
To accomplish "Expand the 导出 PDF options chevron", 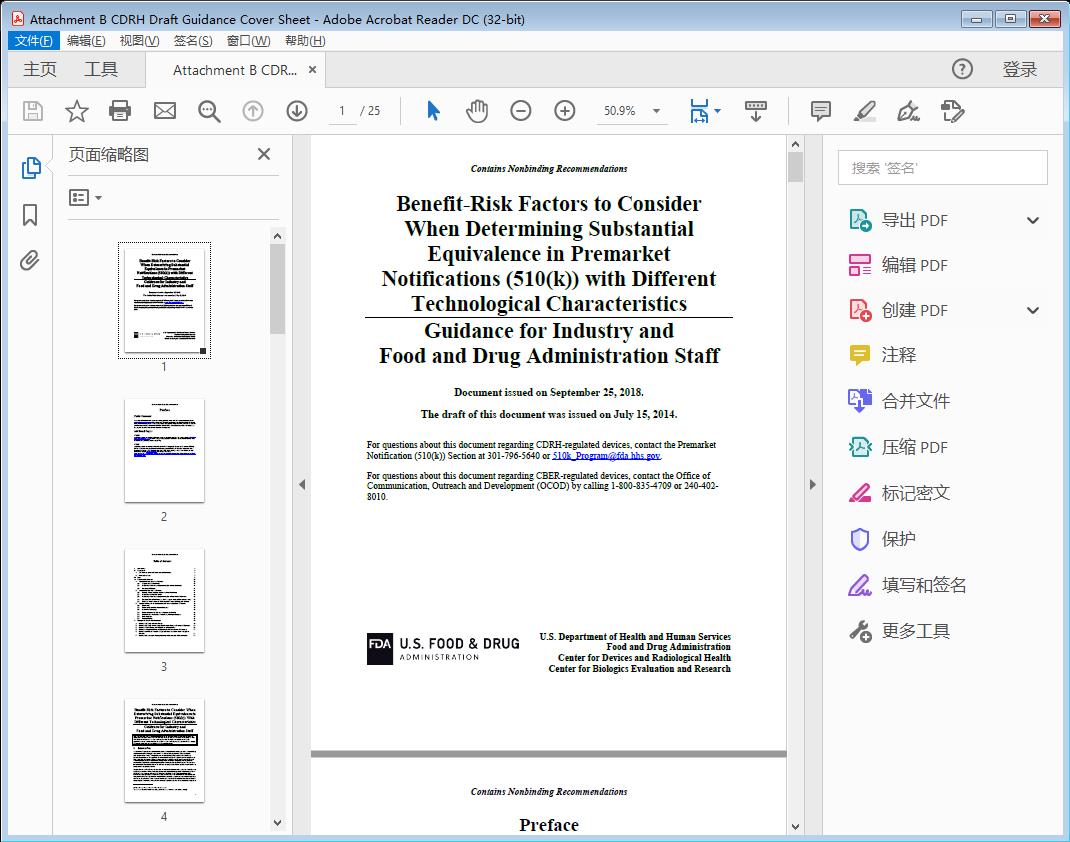I will pyautogui.click(x=1033, y=220).
